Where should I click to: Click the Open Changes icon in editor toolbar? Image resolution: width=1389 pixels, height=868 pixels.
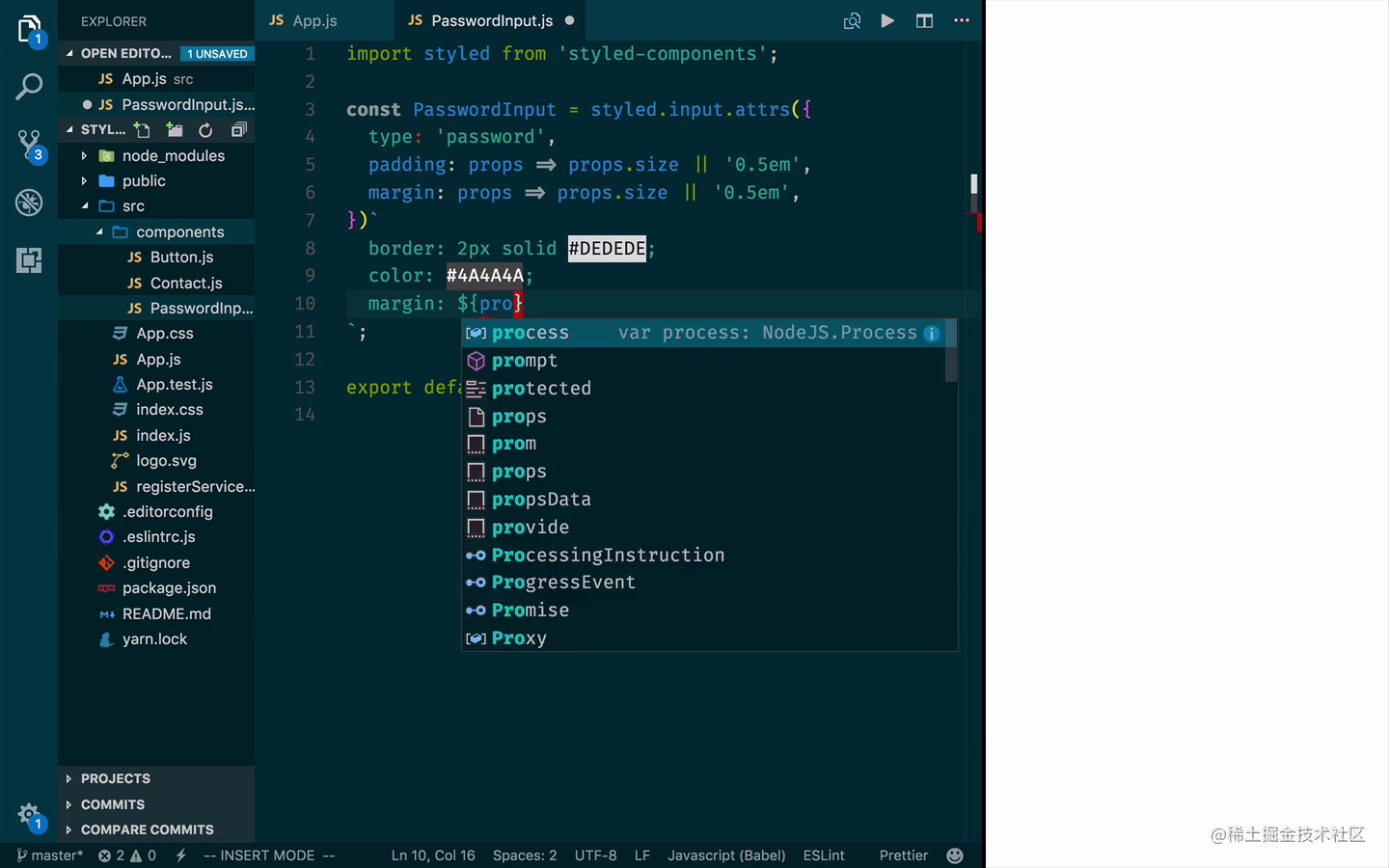coord(852,20)
